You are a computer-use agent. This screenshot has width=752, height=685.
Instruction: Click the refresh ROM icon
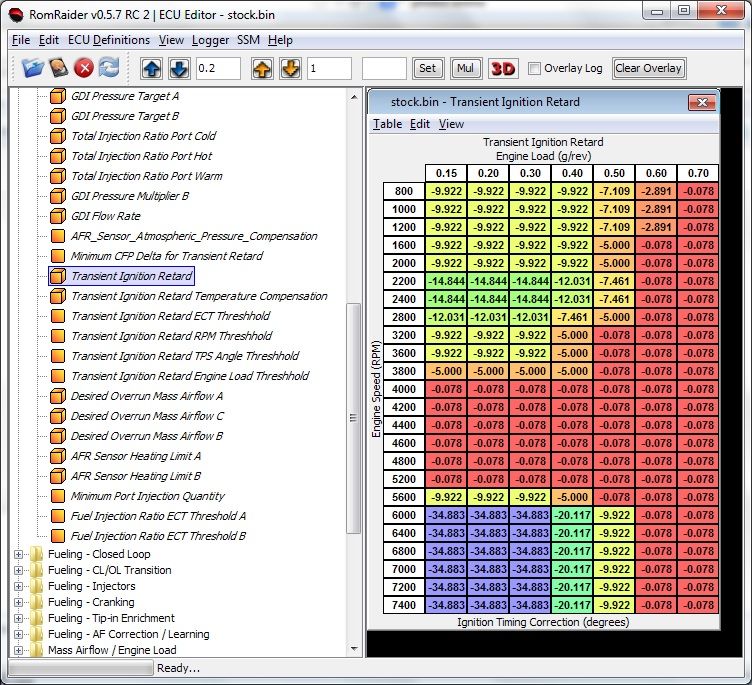[108, 68]
